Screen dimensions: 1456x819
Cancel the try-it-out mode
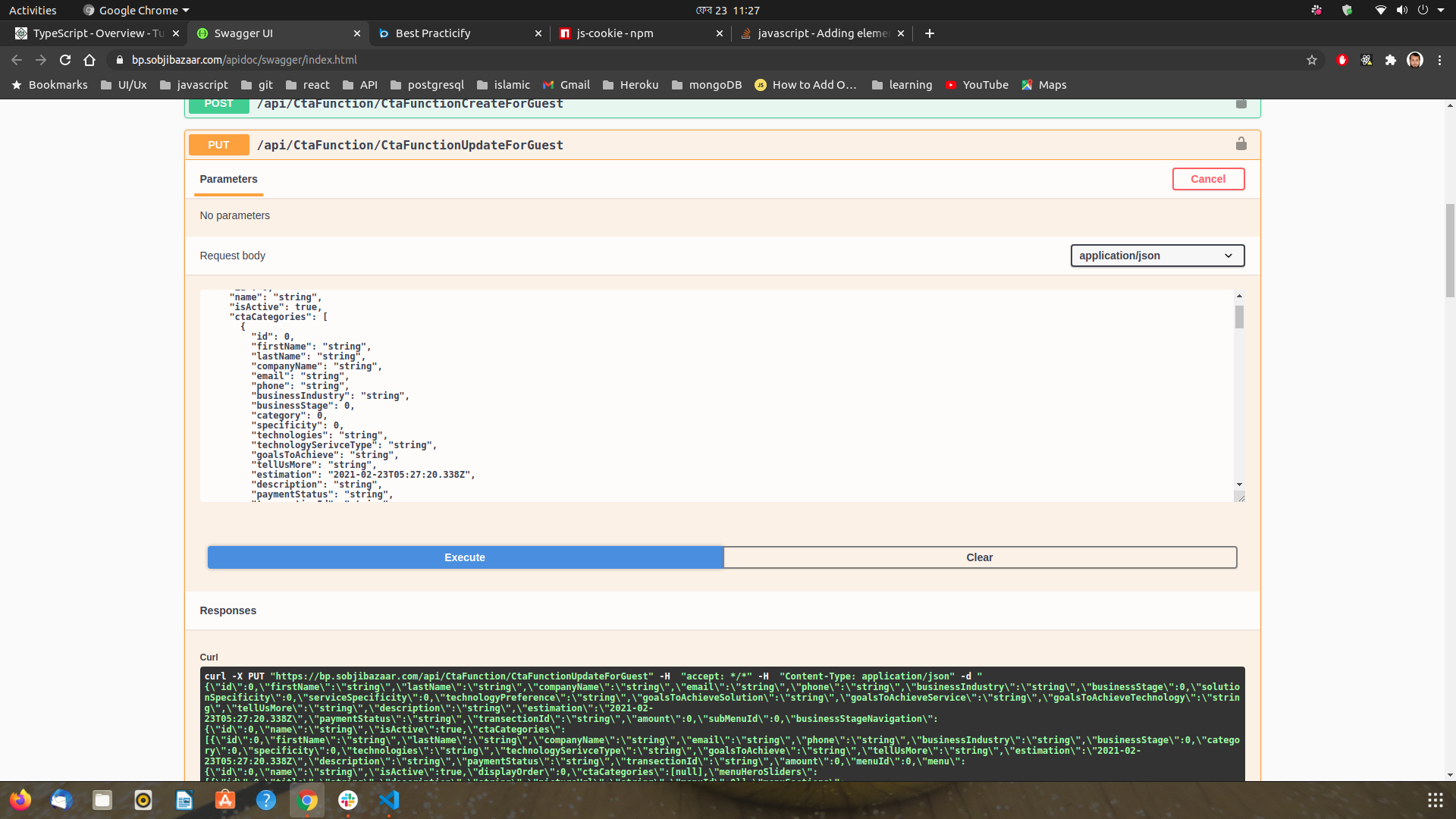(x=1207, y=179)
